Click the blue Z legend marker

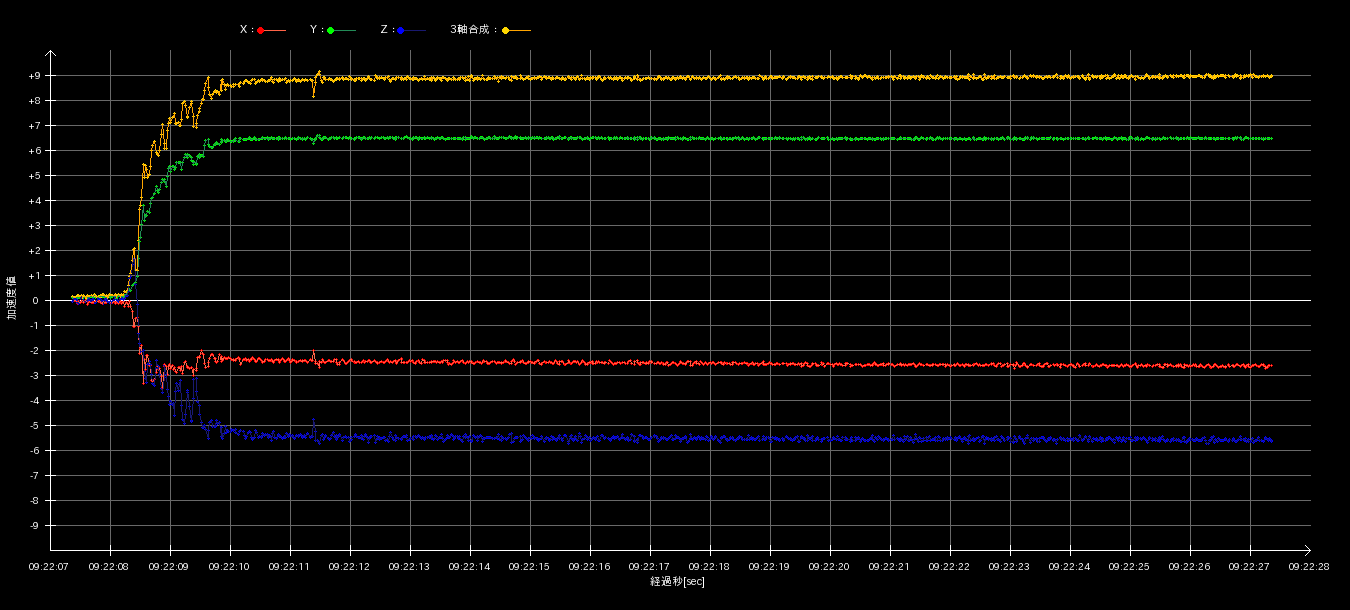click(401, 31)
